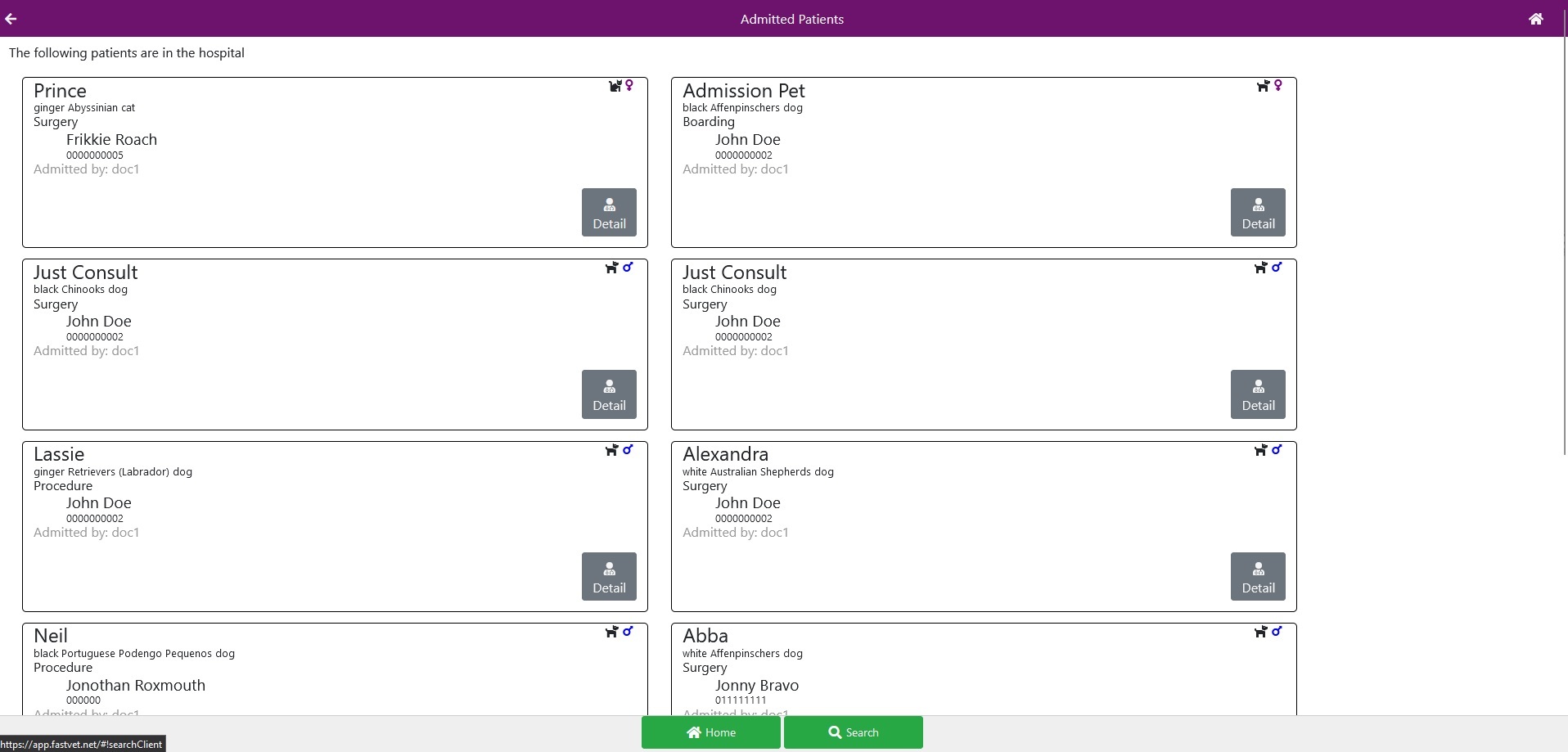Click the dog icon on Neil's card
This screenshot has height=752, width=1568.
(611, 632)
